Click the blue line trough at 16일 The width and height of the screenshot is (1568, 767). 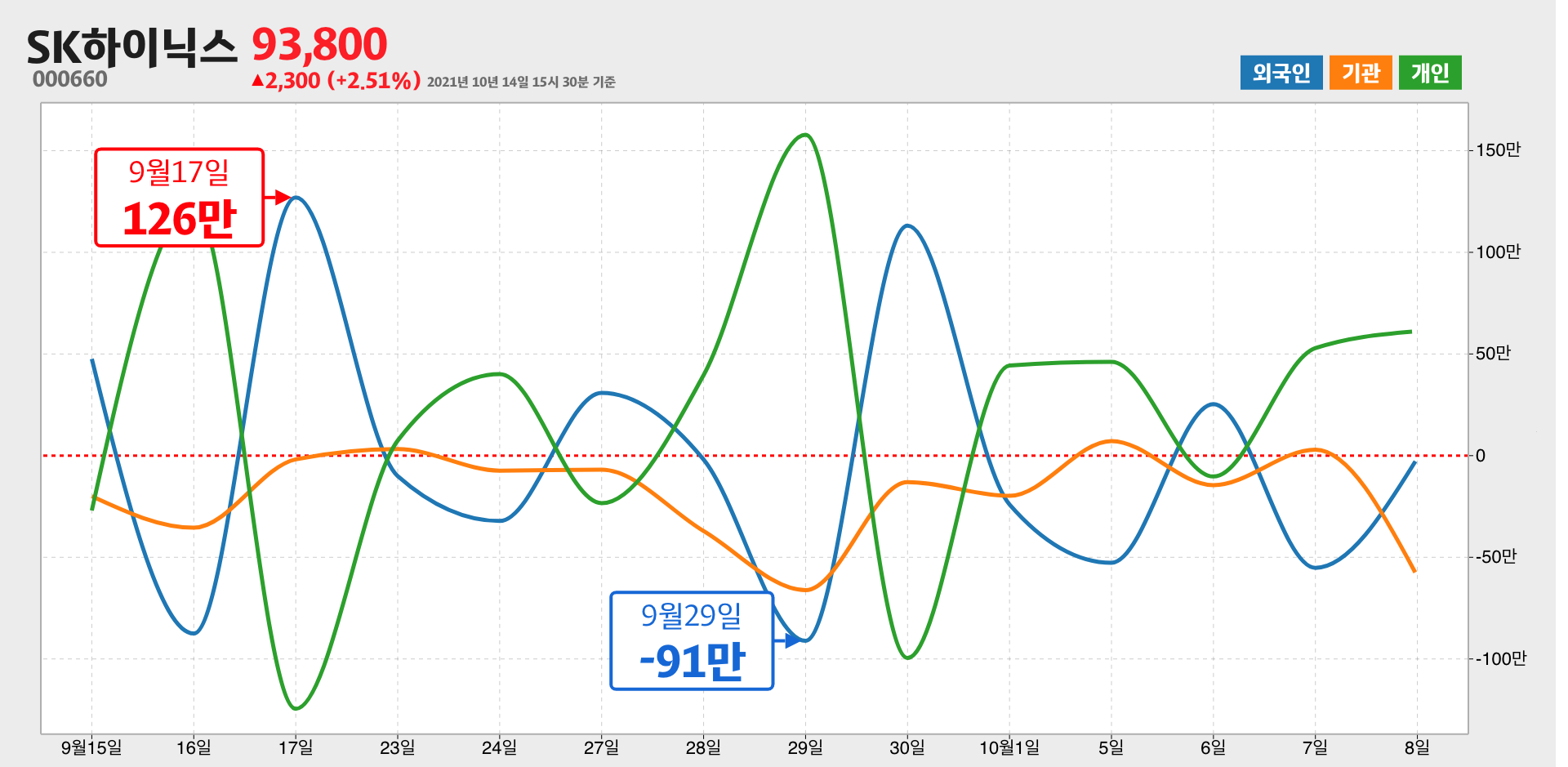tap(194, 633)
